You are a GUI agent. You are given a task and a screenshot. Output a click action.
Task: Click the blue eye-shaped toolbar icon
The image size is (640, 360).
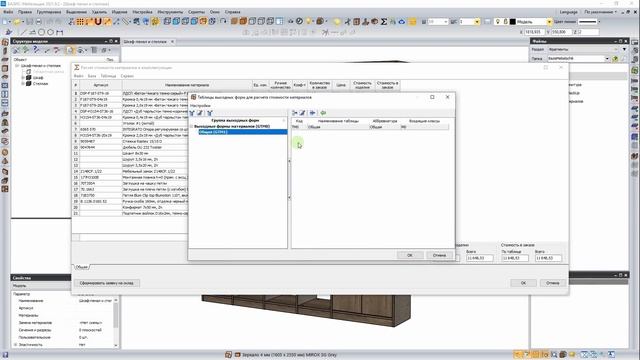pyautogui.click(x=402, y=21)
